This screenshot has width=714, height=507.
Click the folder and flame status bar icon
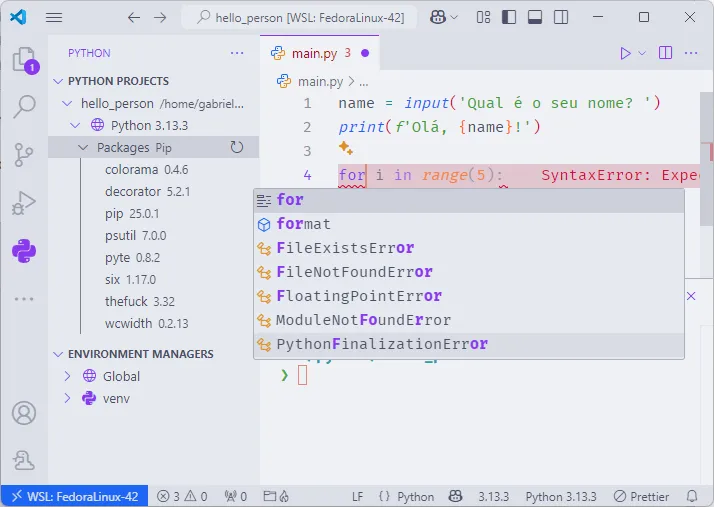tap(276, 496)
